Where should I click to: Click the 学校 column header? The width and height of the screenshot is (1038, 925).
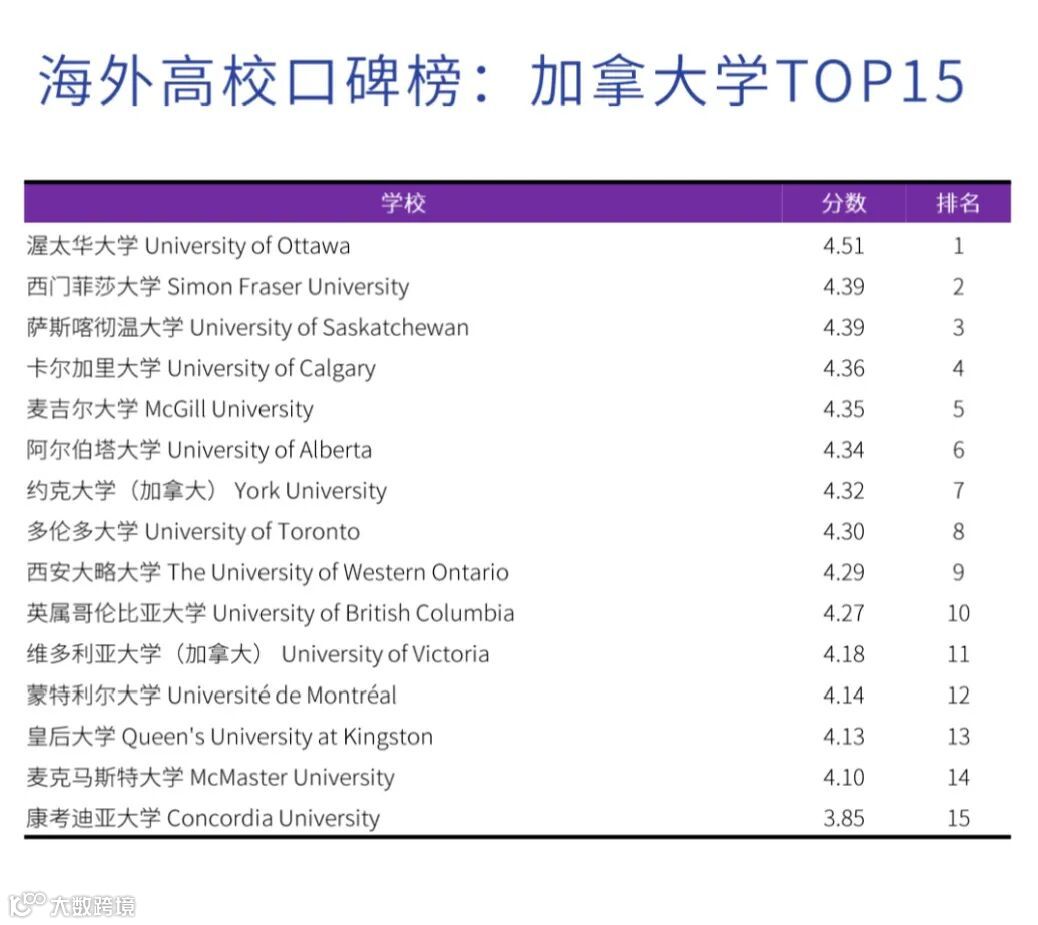point(403,203)
